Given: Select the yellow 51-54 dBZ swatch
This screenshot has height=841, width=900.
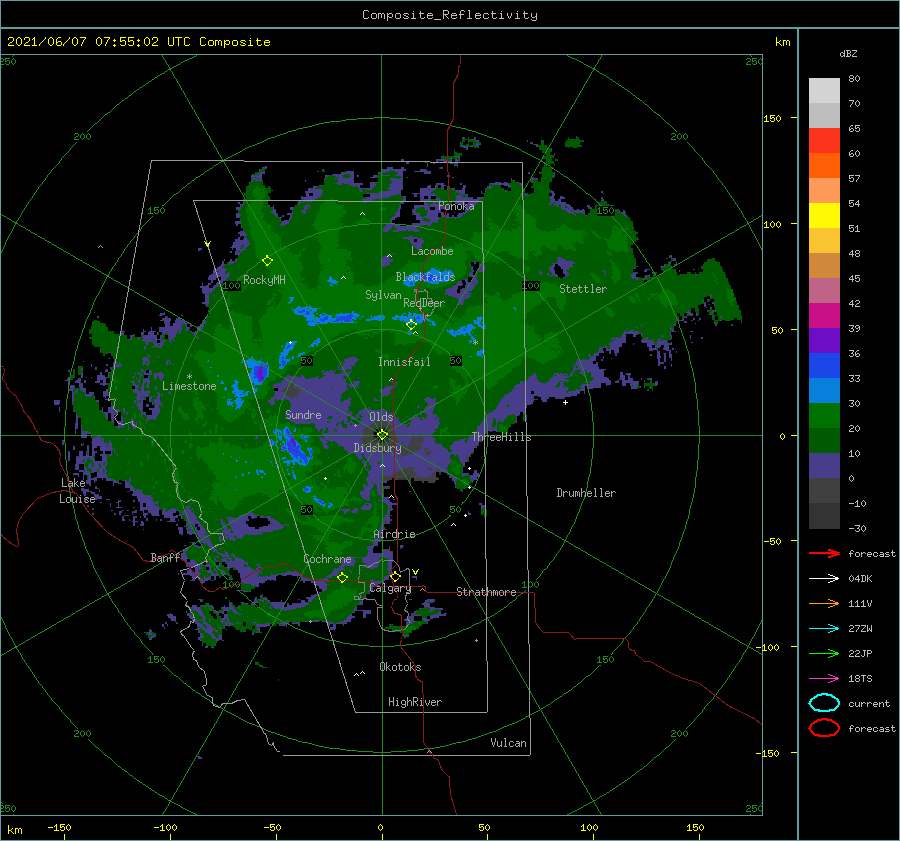Looking at the screenshot, I should pyautogui.click(x=824, y=215).
